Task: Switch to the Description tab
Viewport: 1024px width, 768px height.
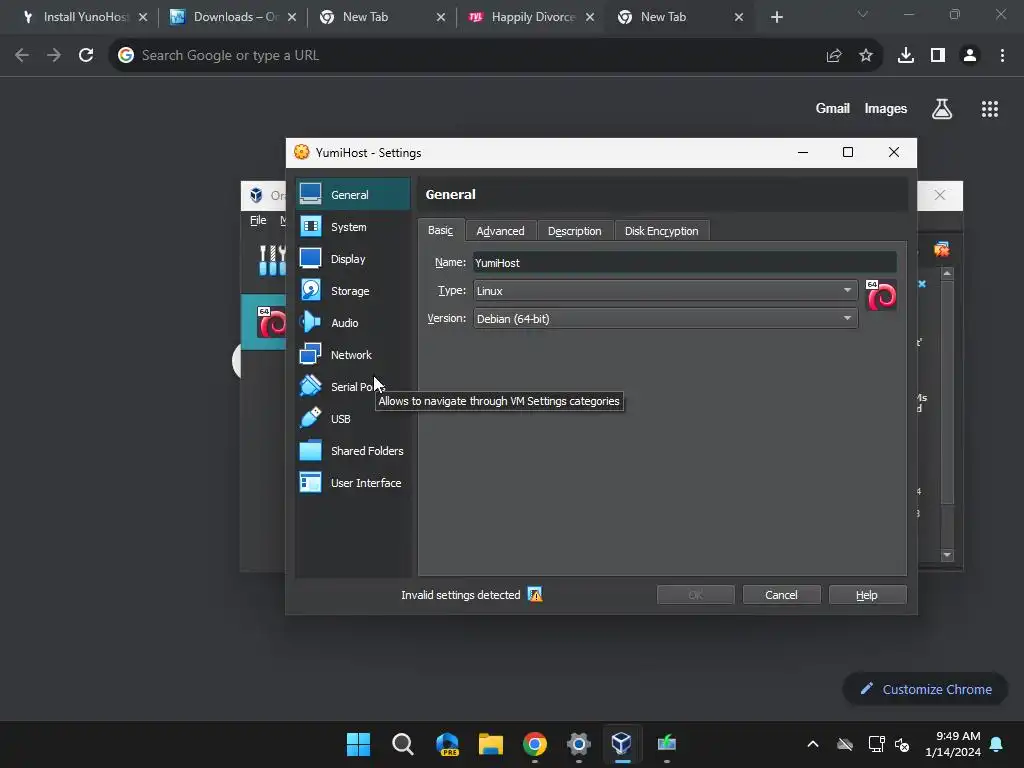Action: point(574,231)
